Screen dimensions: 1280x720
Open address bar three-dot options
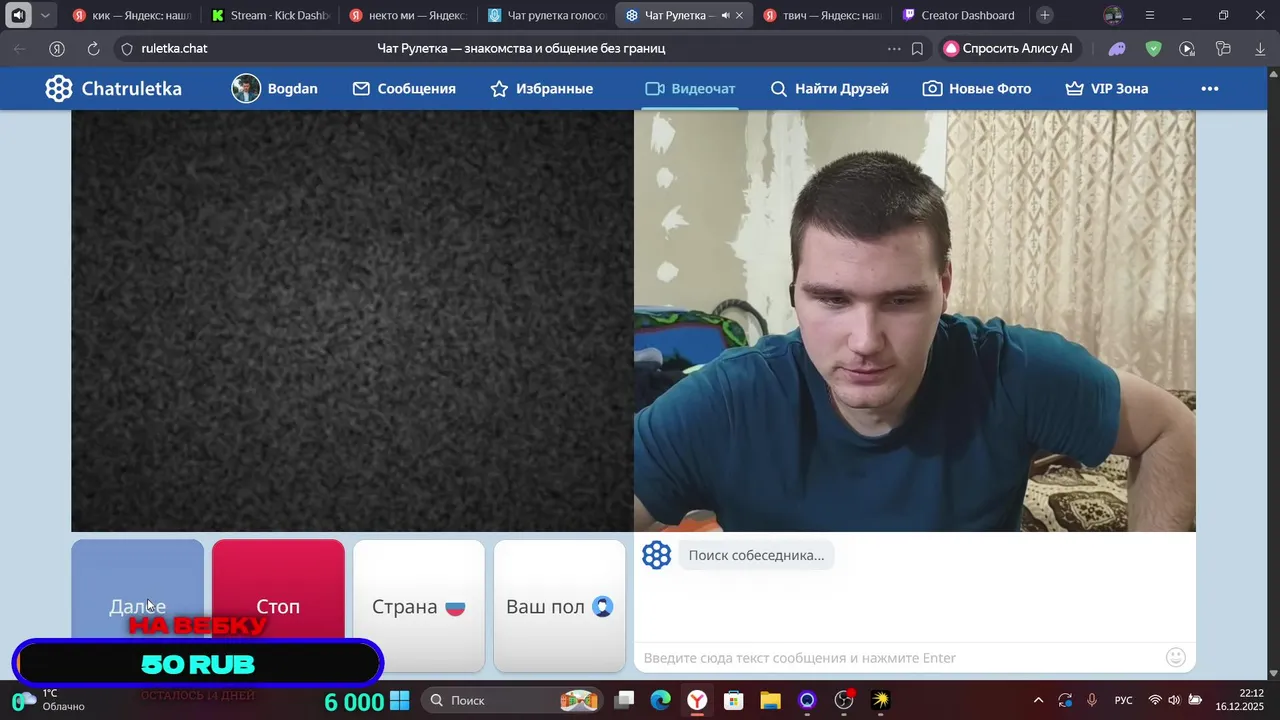894,48
